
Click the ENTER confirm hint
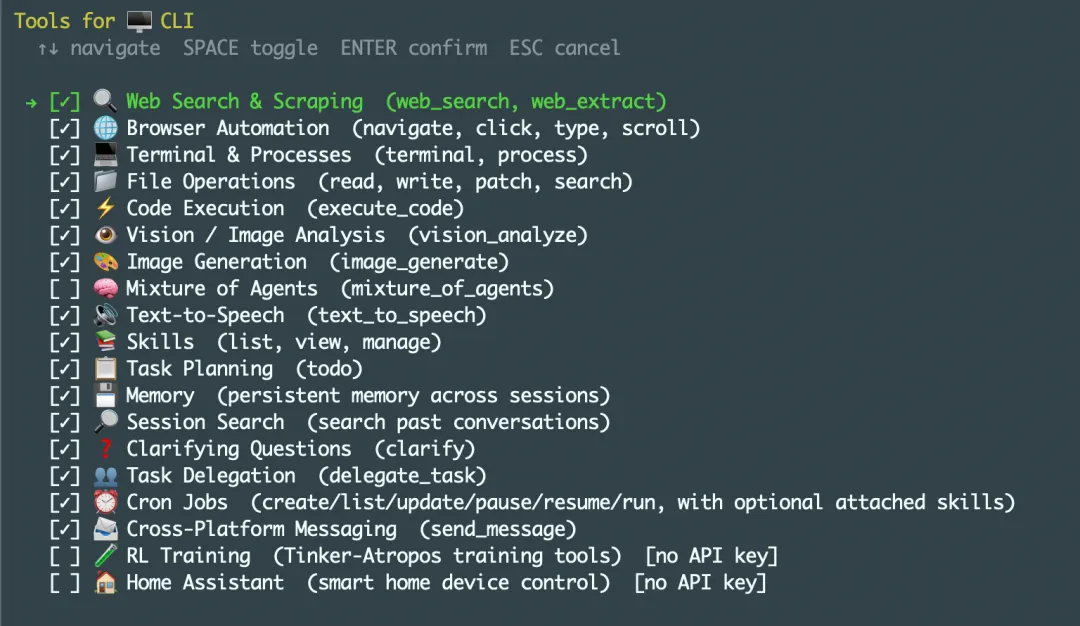(413, 48)
